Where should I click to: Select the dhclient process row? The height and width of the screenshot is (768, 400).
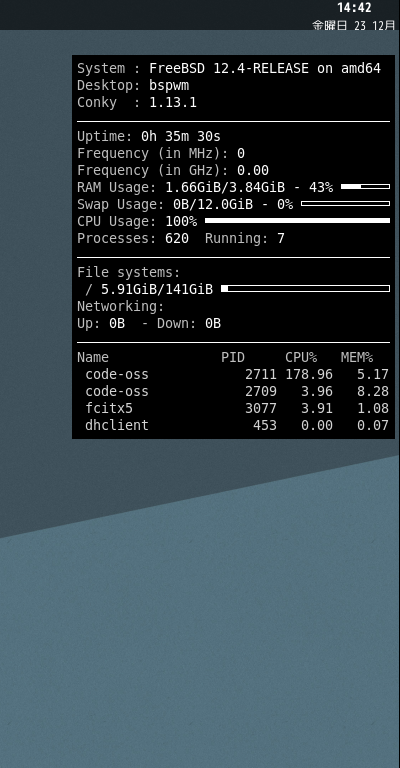[x=236, y=426]
